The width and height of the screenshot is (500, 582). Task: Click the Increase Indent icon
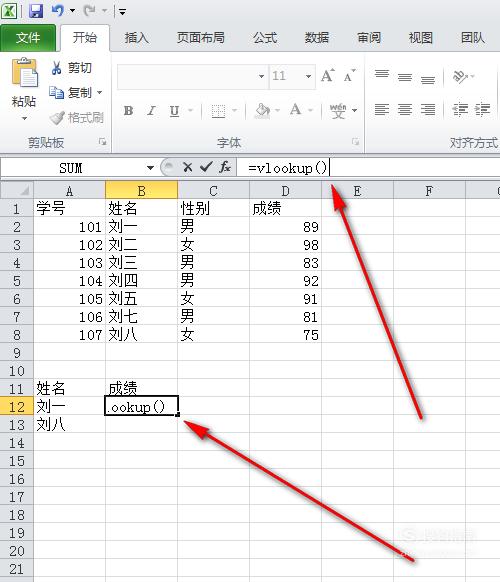tap(483, 109)
